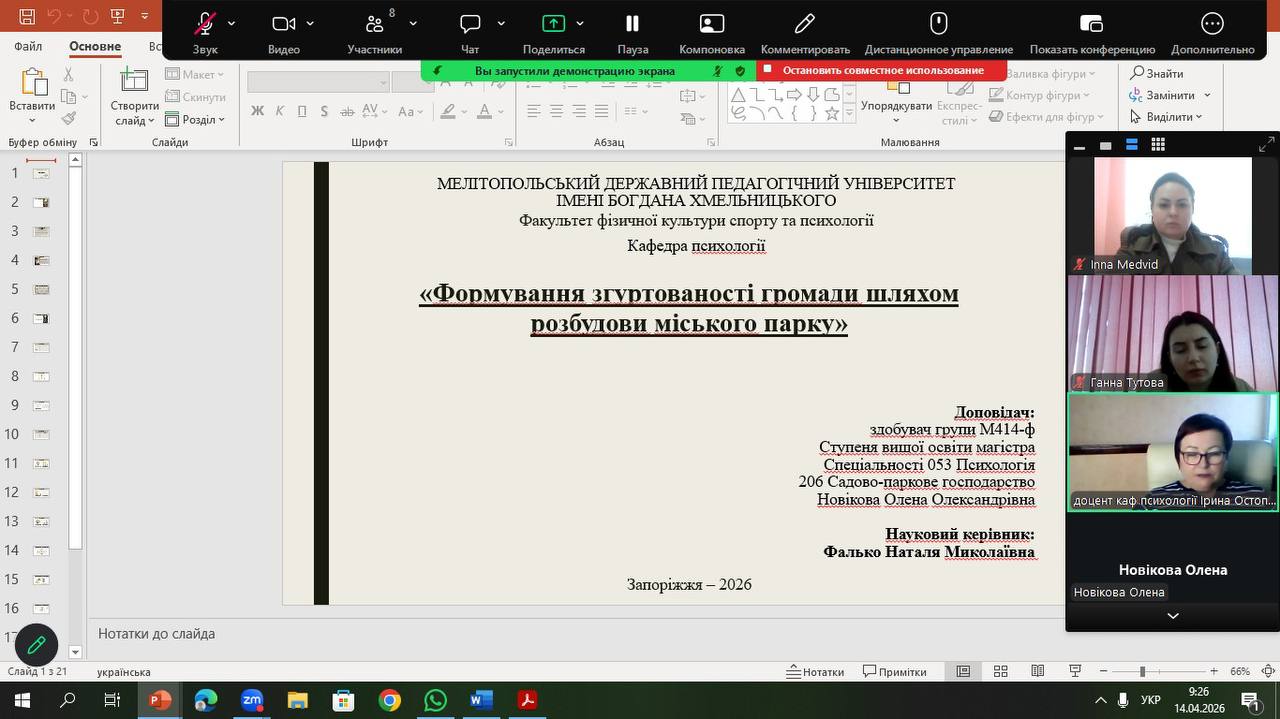Click Дистанционное управление remote control icon

coord(938,25)
